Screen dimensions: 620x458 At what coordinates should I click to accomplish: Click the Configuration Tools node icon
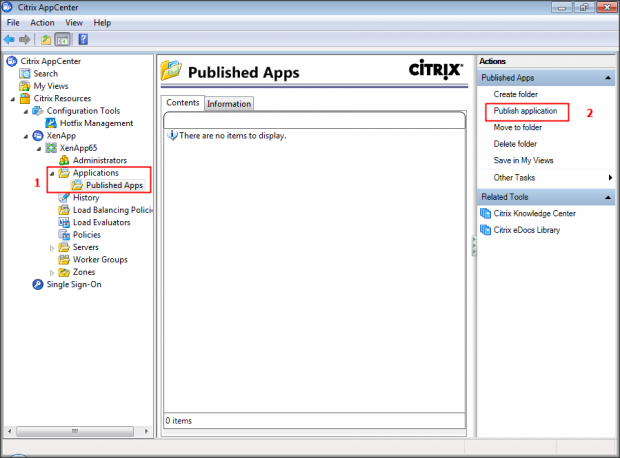(x=38, y=111)
